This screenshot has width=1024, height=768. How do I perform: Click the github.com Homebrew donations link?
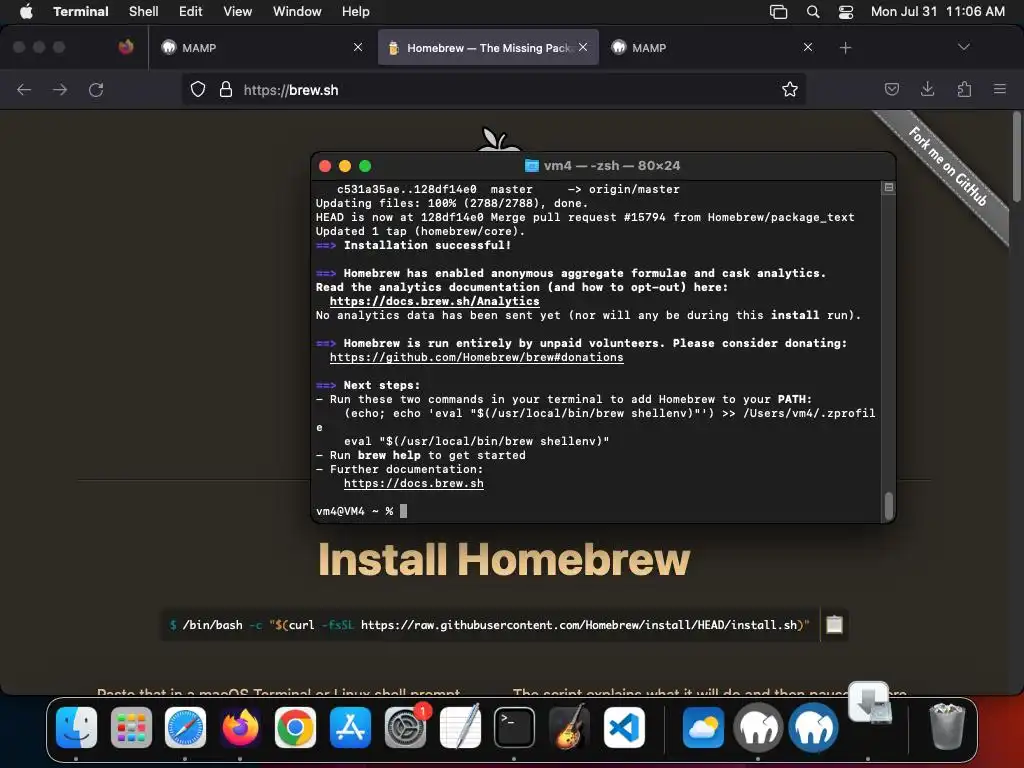[x=476, y=357]
